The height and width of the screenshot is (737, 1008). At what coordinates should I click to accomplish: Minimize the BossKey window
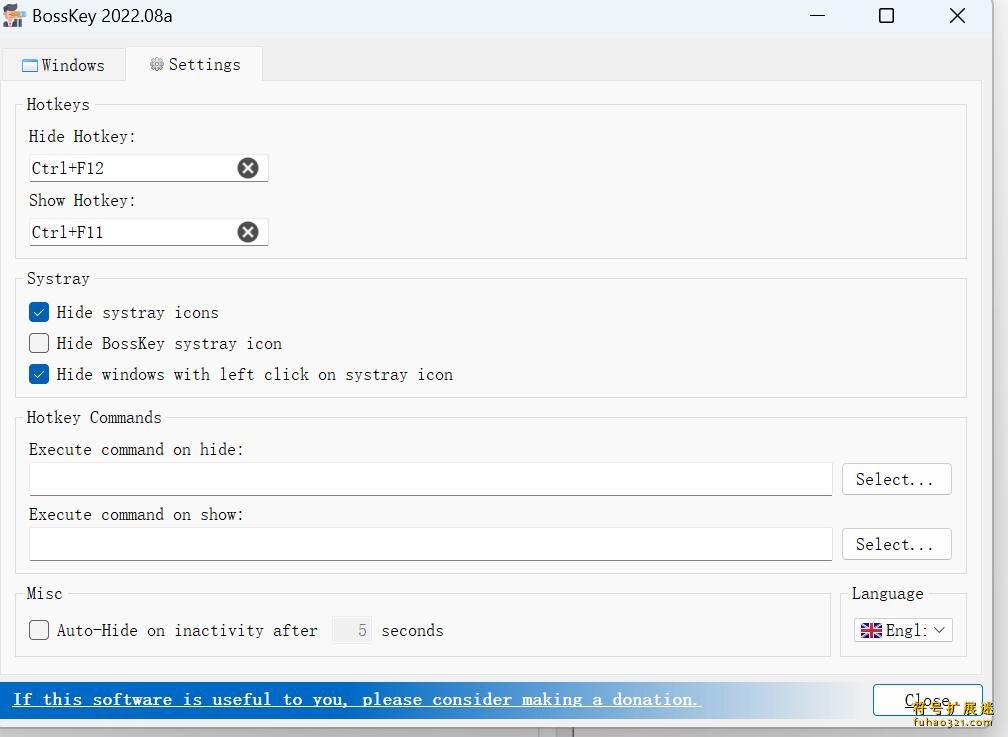coord(817,15)
